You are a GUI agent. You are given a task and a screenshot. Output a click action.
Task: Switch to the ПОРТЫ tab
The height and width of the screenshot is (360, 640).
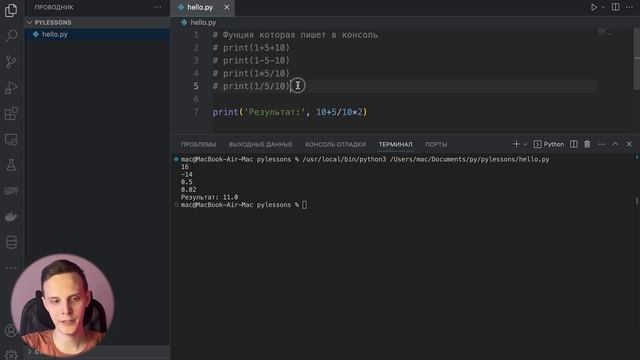pyautogui.click(x=436, y=144)
